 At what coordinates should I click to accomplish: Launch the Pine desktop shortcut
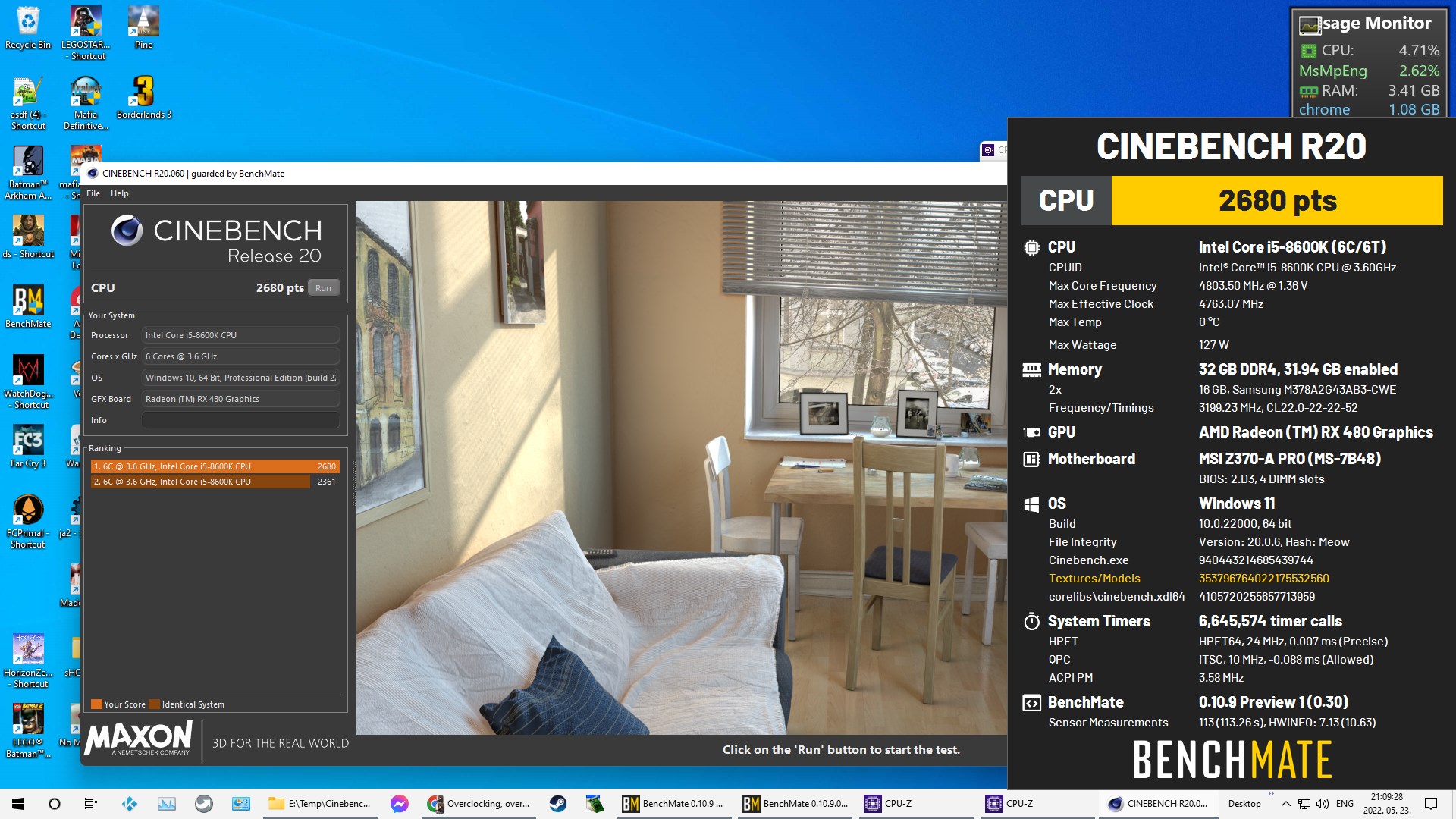[x=143, y=28]
